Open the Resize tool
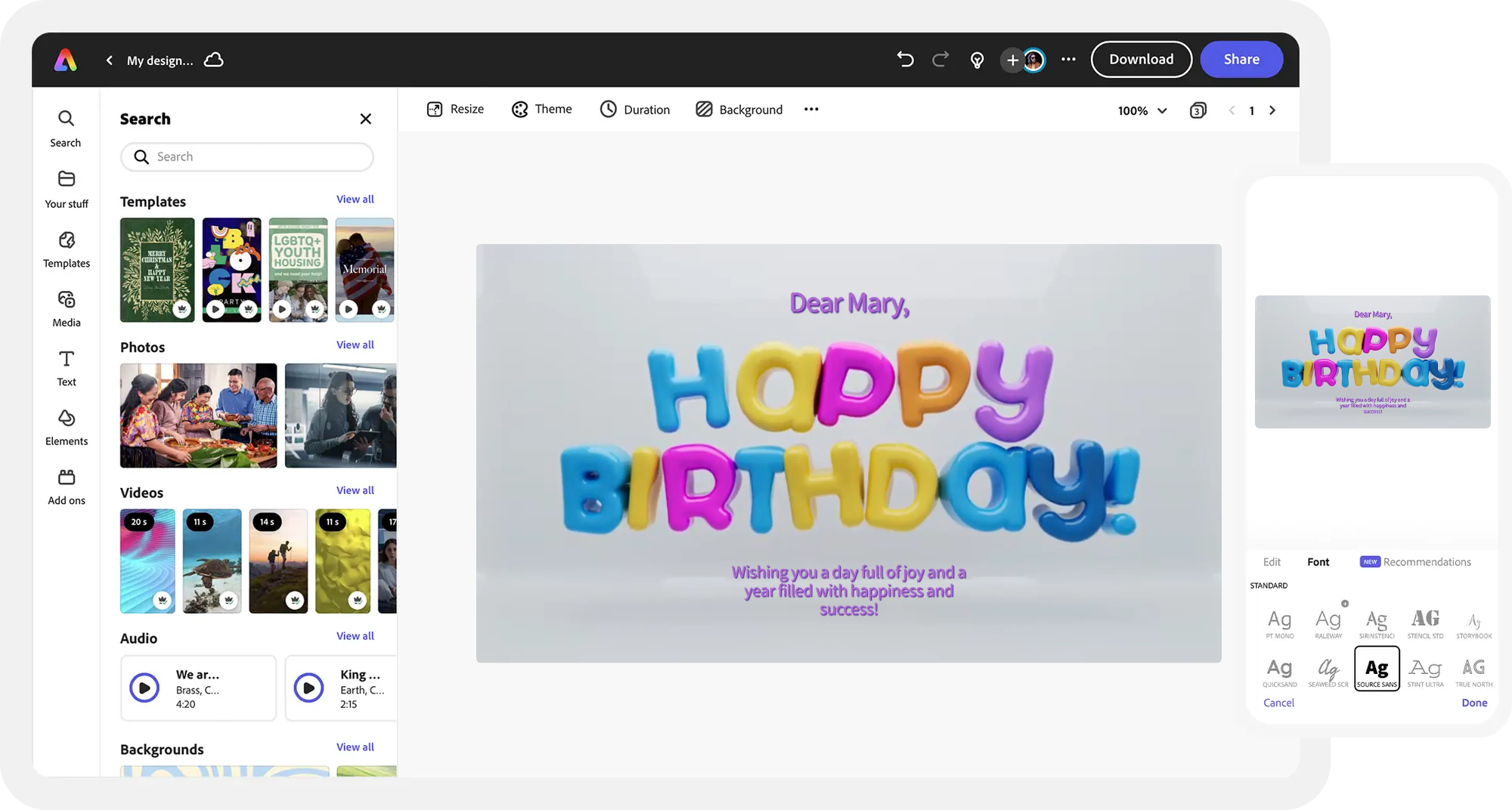Image resolution: width=1512 pixels, height=810 pixels. pos(455,110)
